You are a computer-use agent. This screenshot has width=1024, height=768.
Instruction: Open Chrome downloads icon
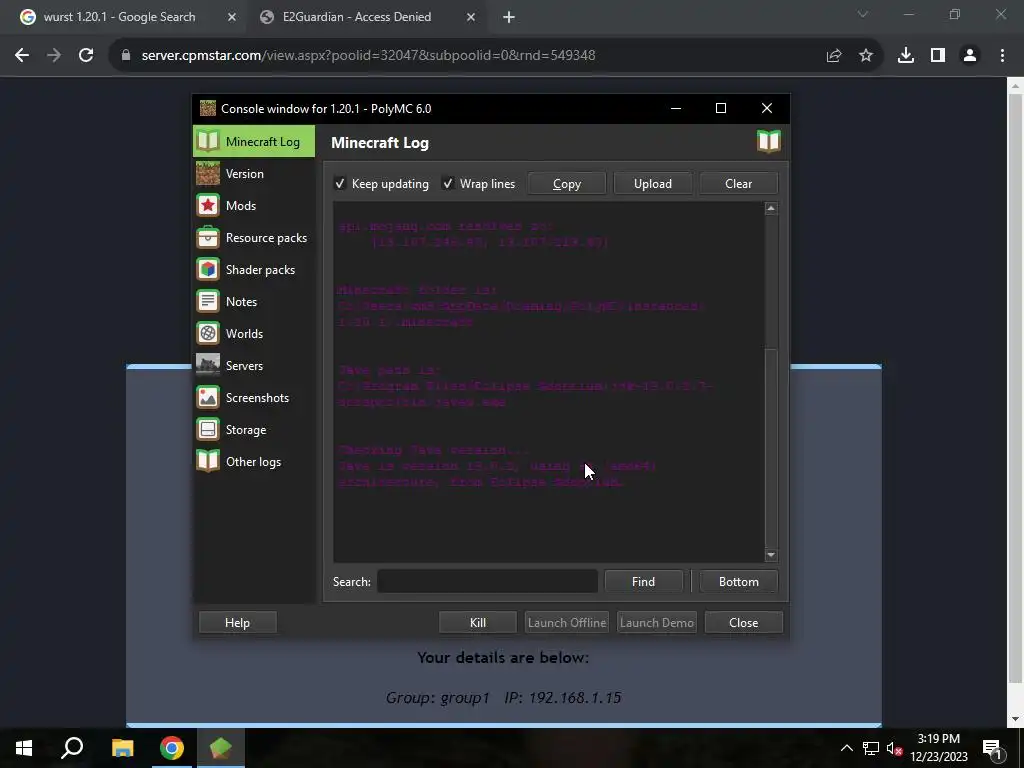click(x=906, y=56)
